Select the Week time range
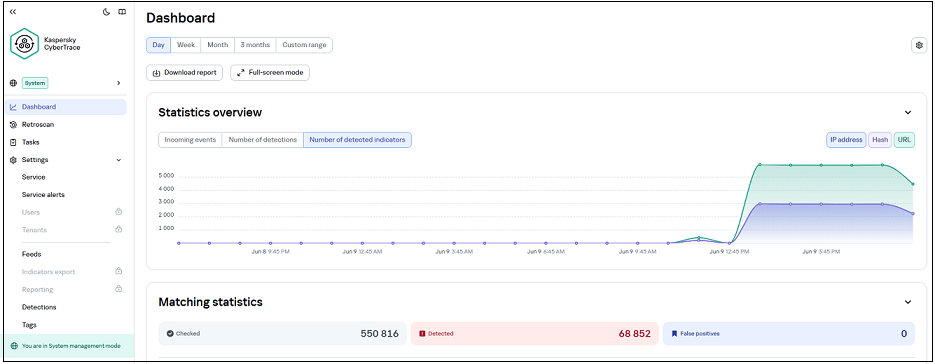 (186, 45)
